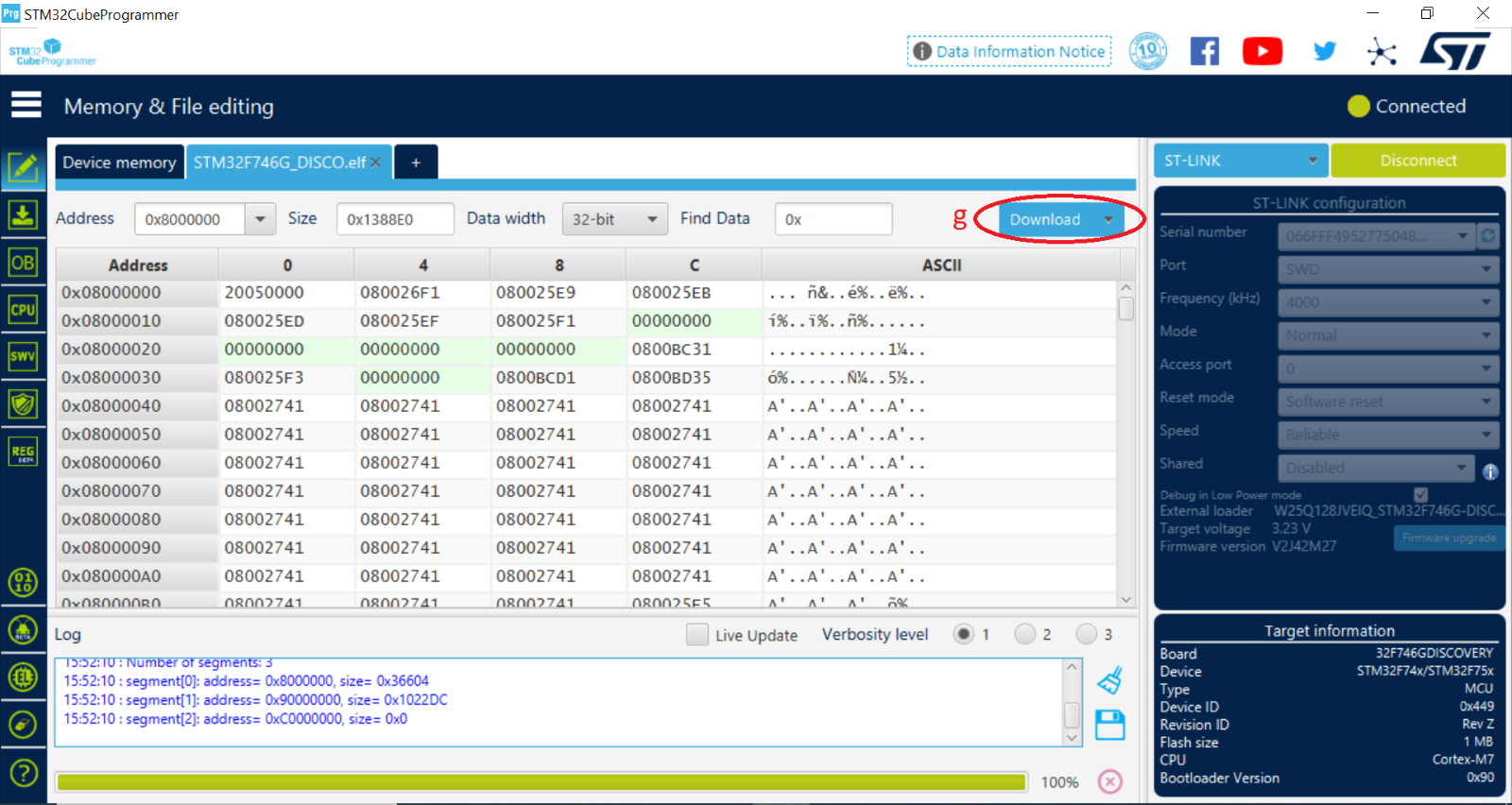
Task: Select cell 20050000 in row 0x08000000
Action: [286, 293]
